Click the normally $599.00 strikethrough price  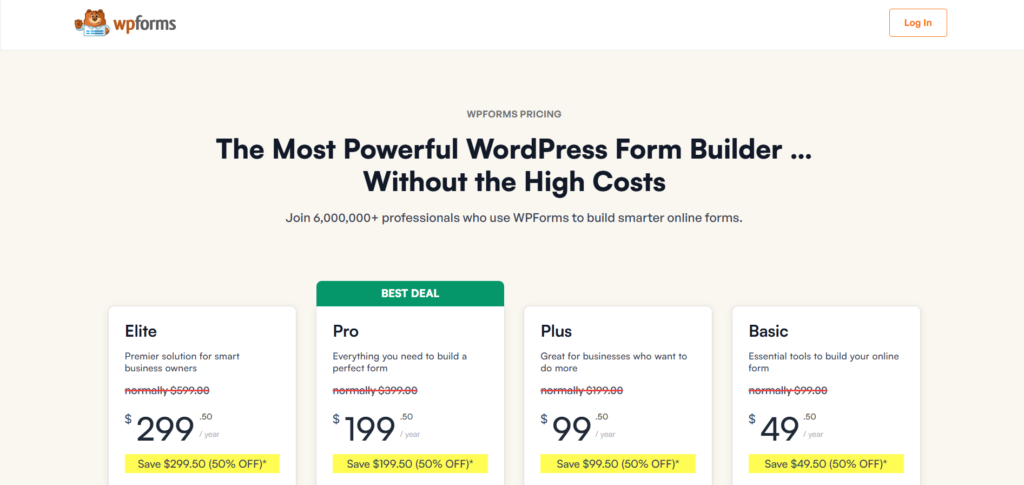click(167, 390)
